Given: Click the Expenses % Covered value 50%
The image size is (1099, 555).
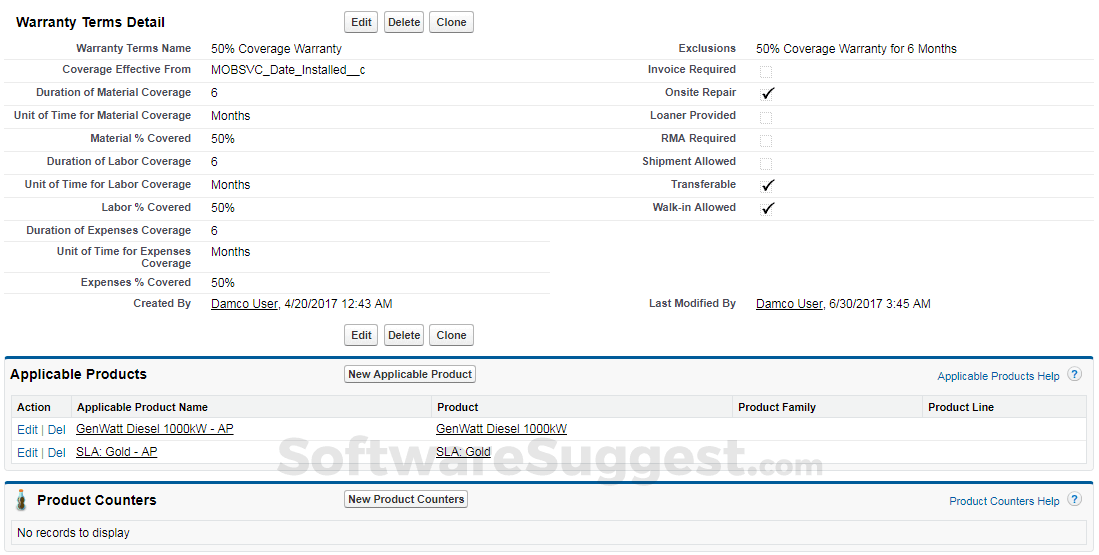Looking at the screenshot, I should (x=223, y=282).
